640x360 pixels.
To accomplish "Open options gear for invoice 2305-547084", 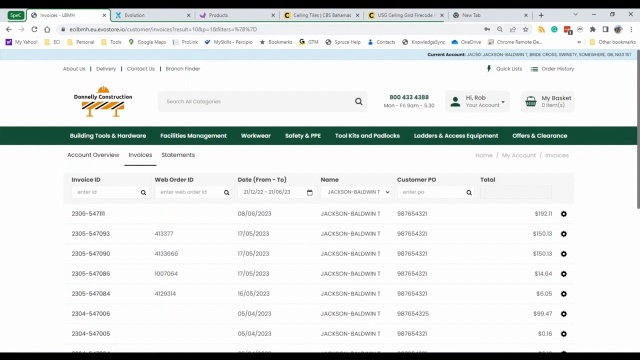I will (x=564, y=294).
